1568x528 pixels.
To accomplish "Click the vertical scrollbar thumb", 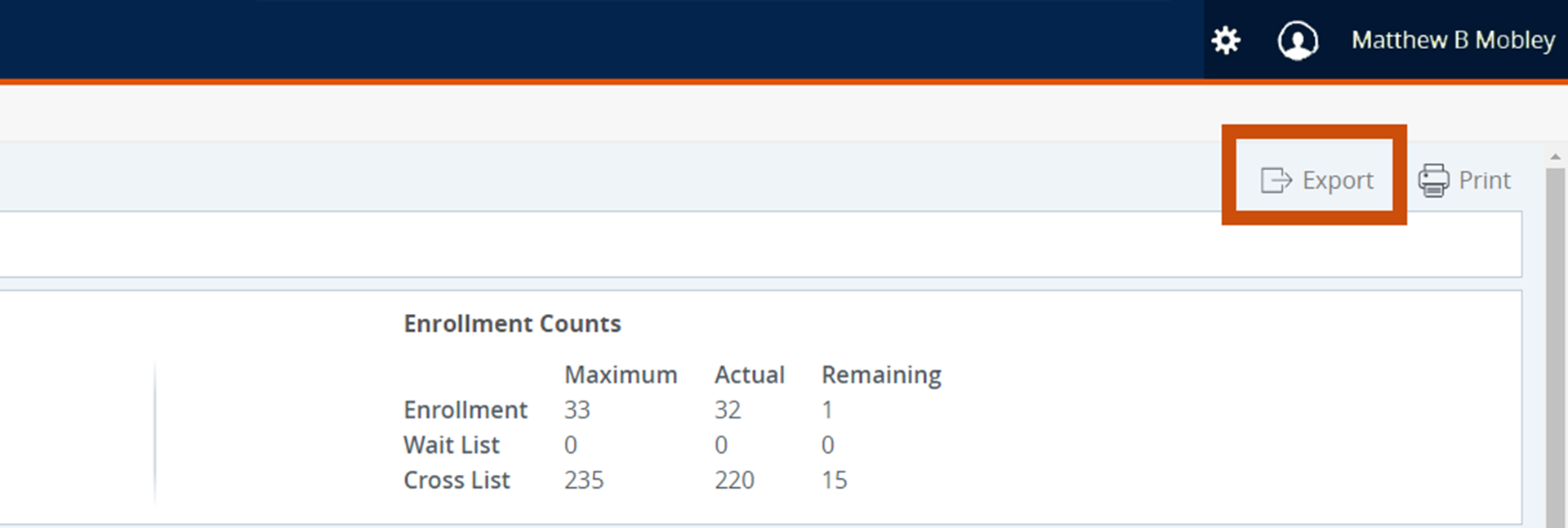I will (x=1555, y=343).
